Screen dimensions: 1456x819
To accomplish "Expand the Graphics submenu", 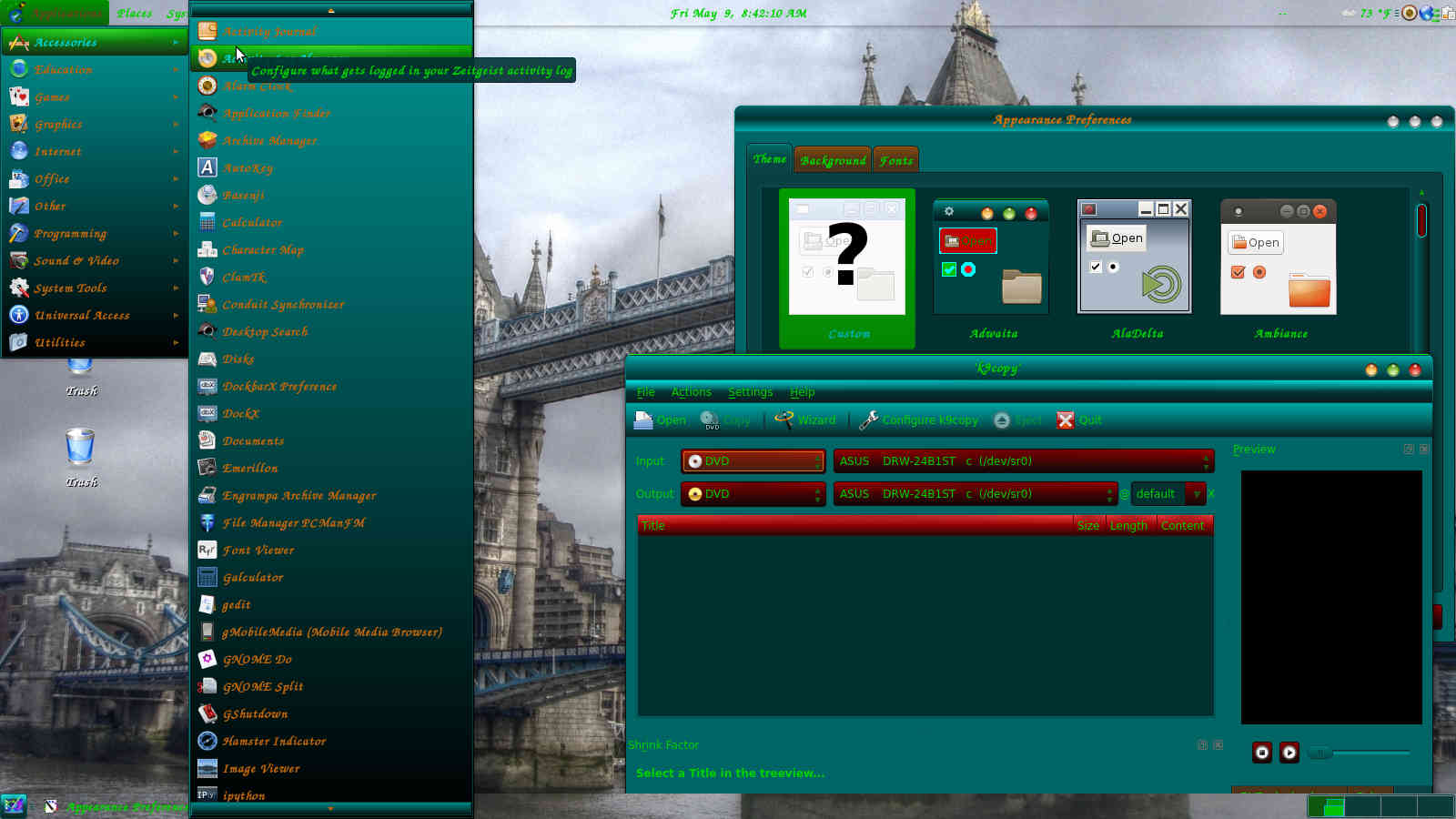I will 95,124.
